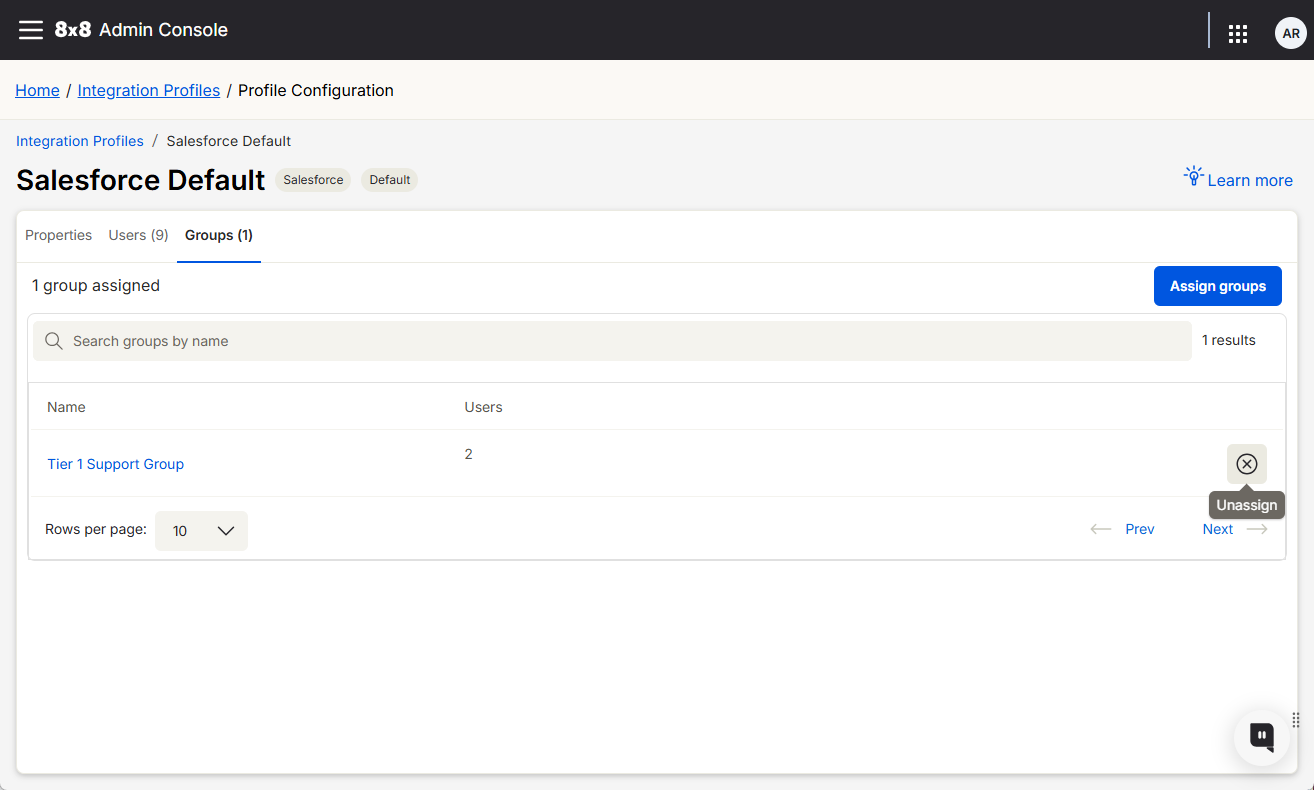Open Integration Profiles in top breadcrumb
1314x790 pixels.
(x=149, y=90)
